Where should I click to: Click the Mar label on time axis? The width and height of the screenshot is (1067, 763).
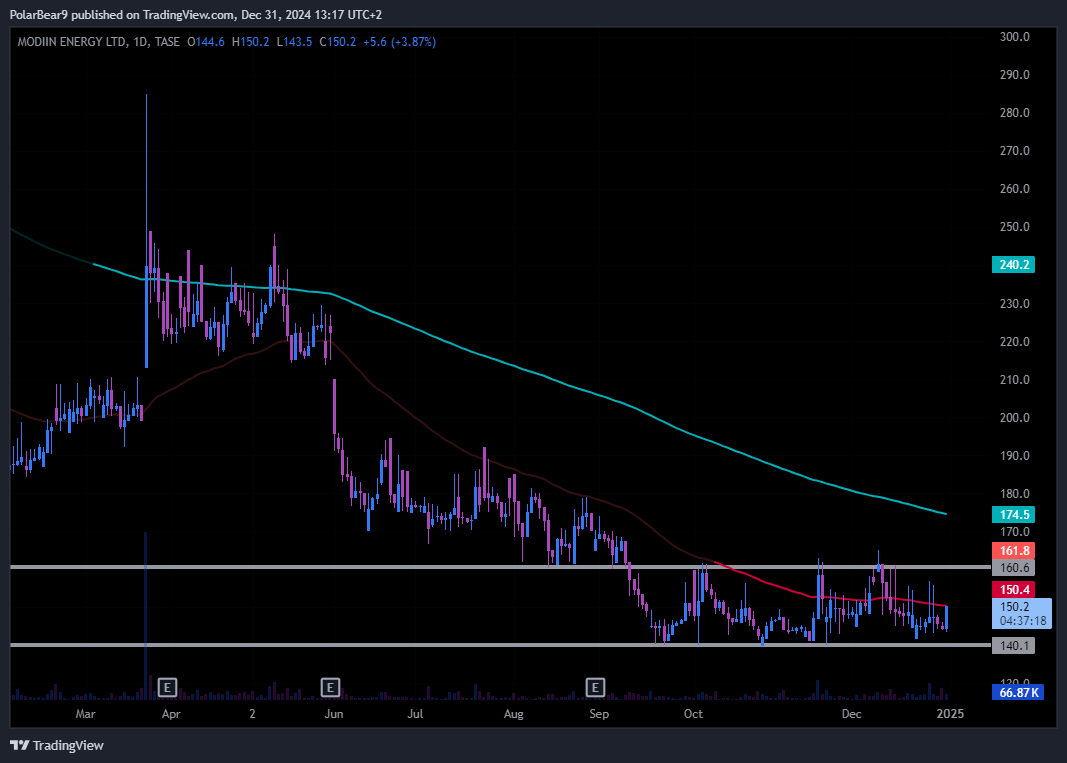[x=86, y=715]
